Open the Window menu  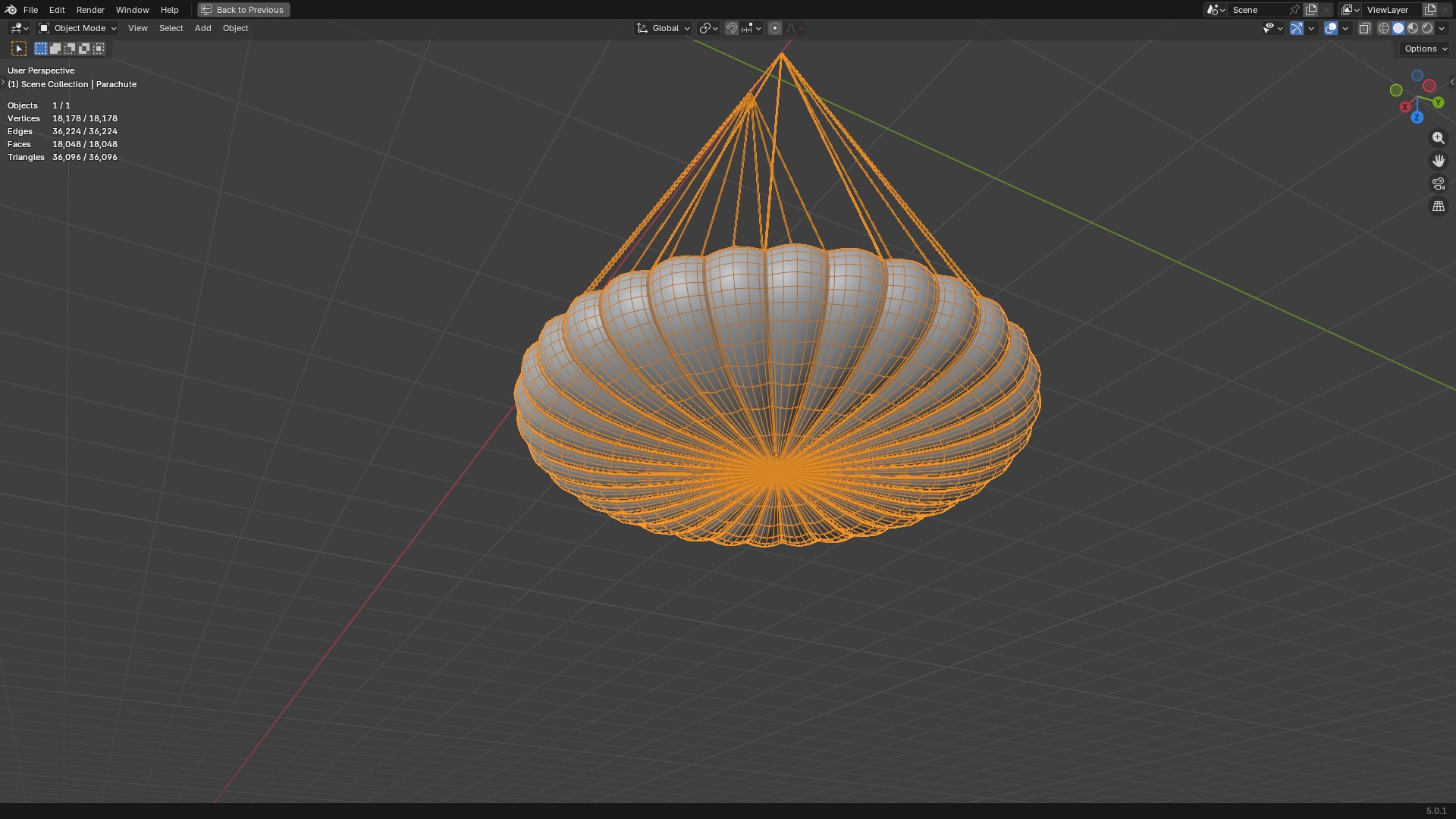tap(132, 10)
